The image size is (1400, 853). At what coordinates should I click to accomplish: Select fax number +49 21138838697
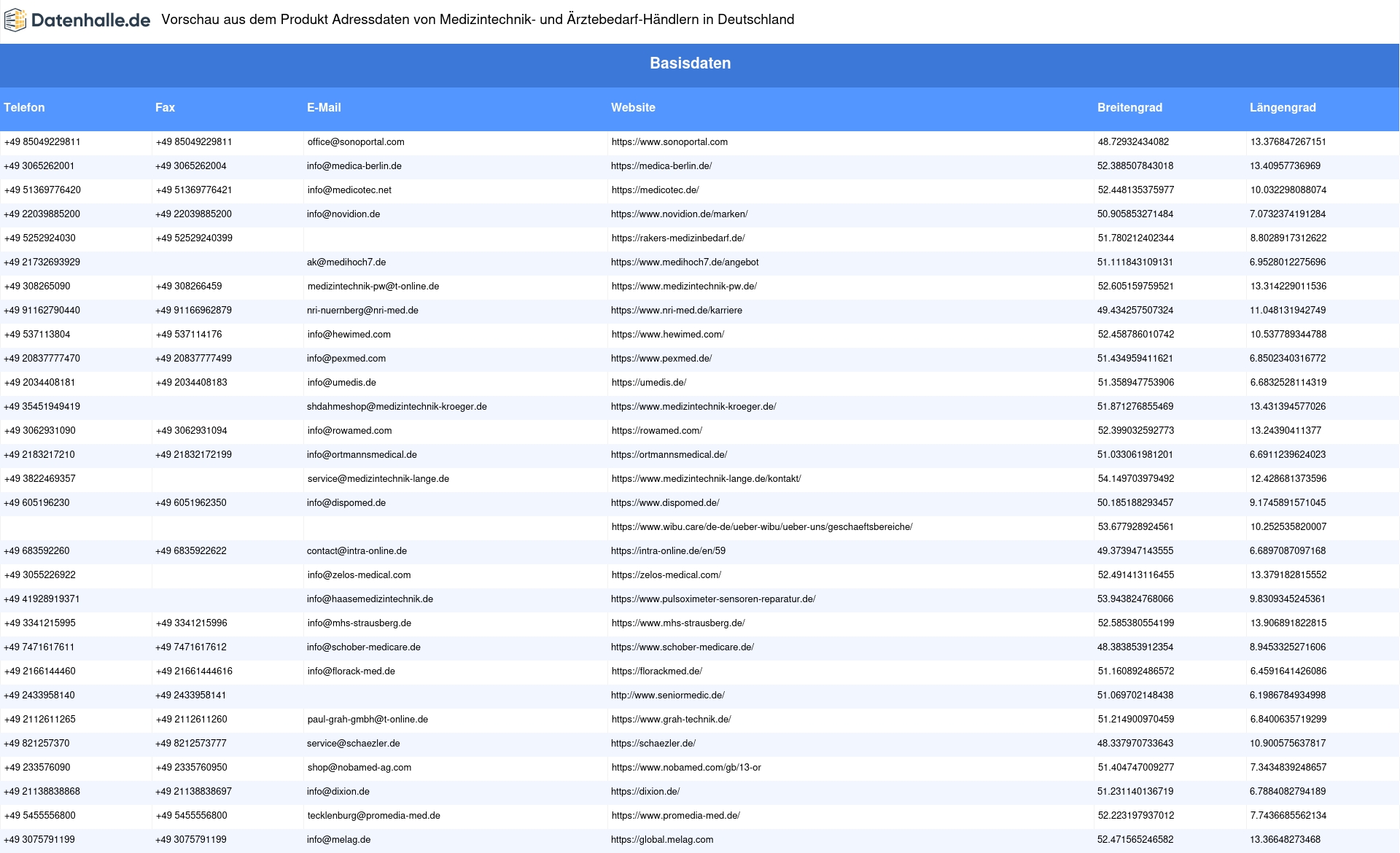(x=193, y=792)
